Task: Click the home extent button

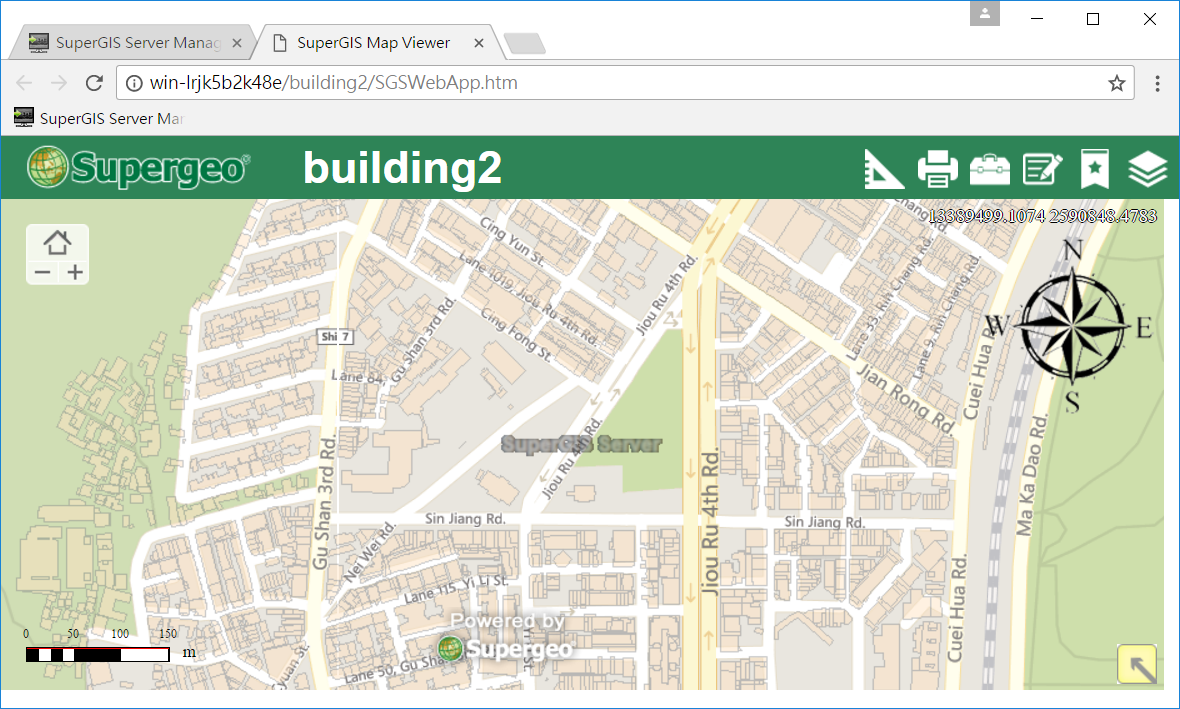Action: pyautogui.click(x=57, y=243)
